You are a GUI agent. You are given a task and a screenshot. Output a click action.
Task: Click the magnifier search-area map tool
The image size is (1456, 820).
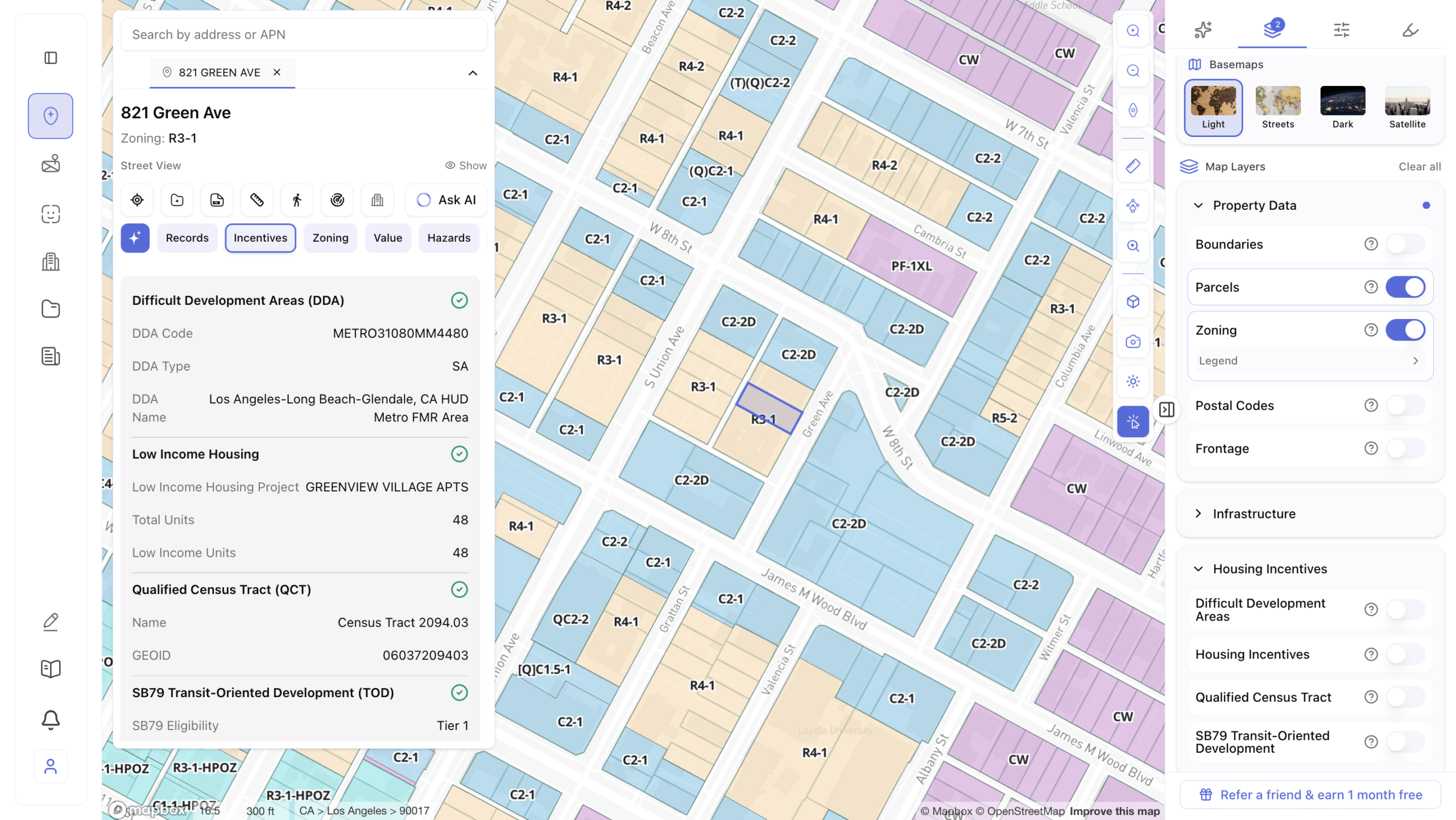(1133, 246)
